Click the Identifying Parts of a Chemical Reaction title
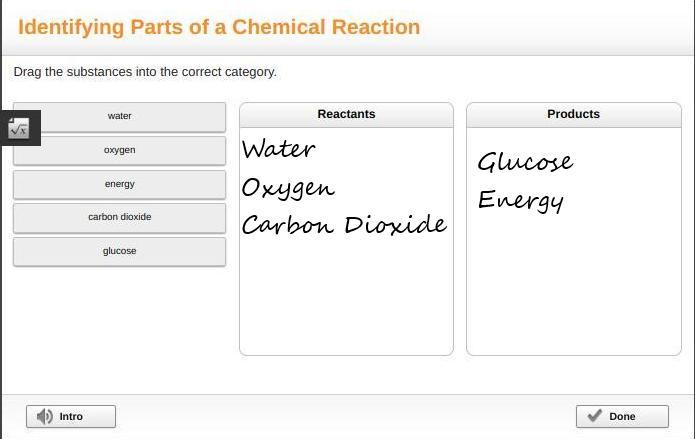The image size is (695, 439). [219, 27]
